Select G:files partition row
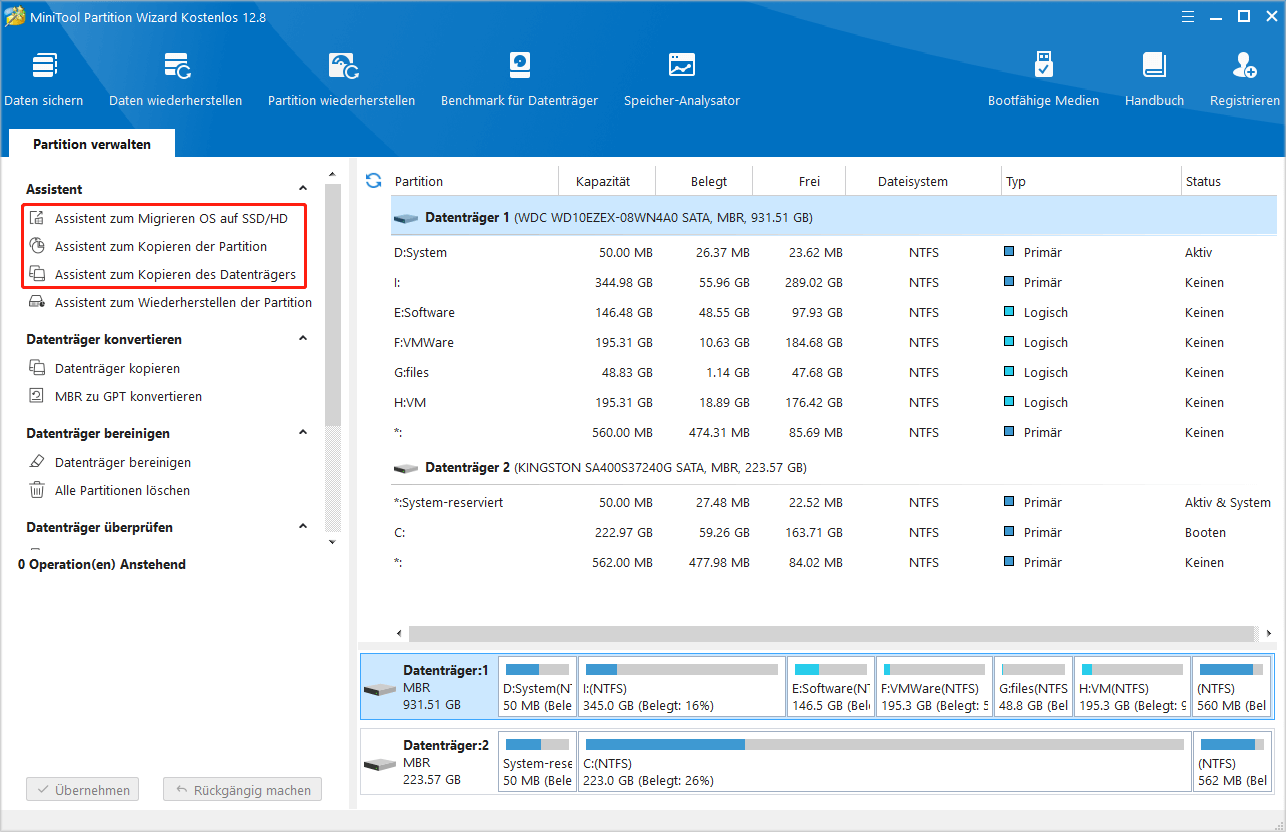 (x=834, y=373)
